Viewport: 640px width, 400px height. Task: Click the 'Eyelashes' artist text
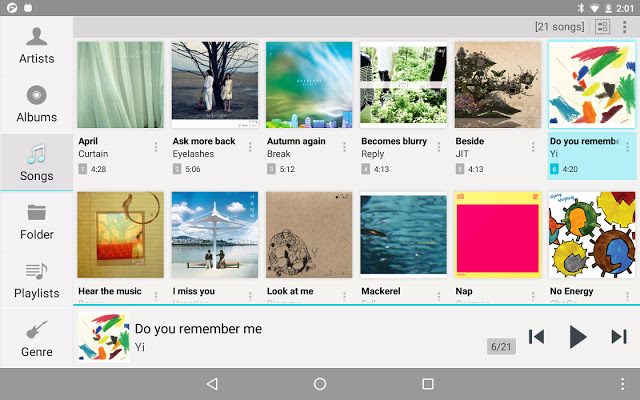point(193,154)
